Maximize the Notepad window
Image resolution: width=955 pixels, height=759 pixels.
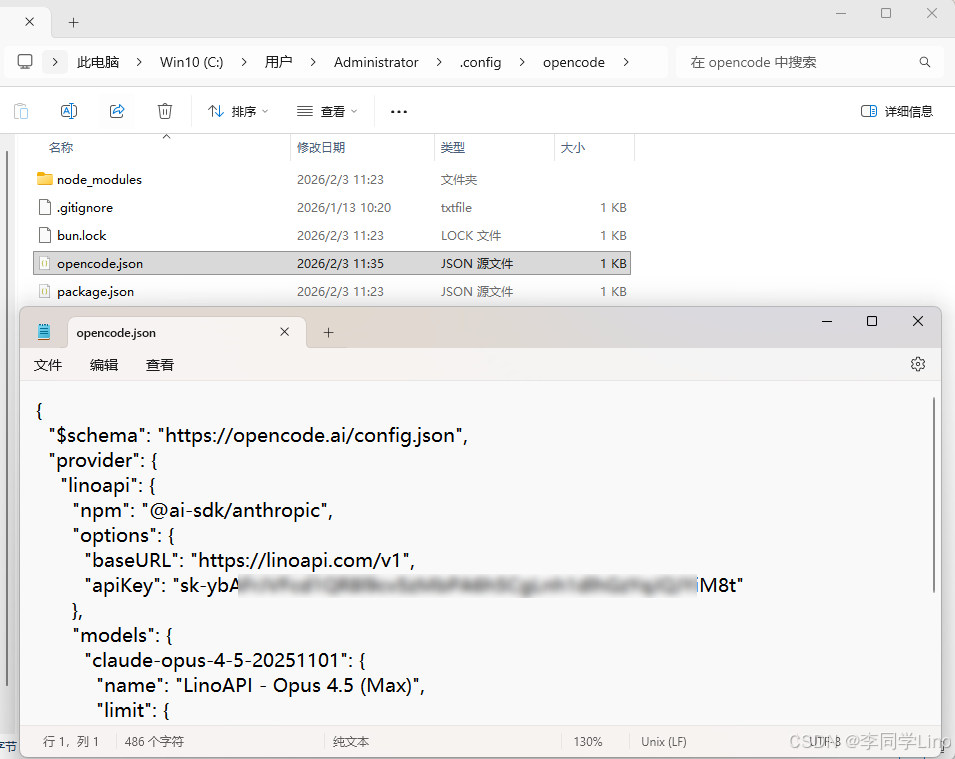pos(872,321)
